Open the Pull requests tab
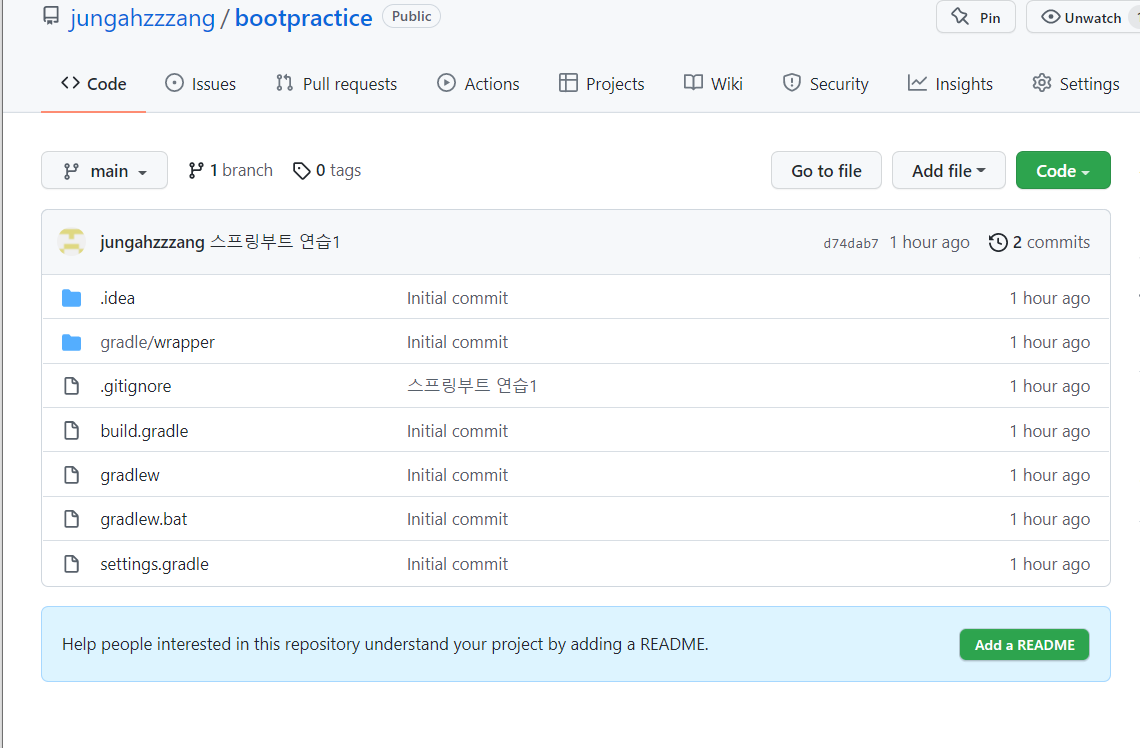Image resolution: width=1140 pixels, height=748 pixels. [337, 84]
